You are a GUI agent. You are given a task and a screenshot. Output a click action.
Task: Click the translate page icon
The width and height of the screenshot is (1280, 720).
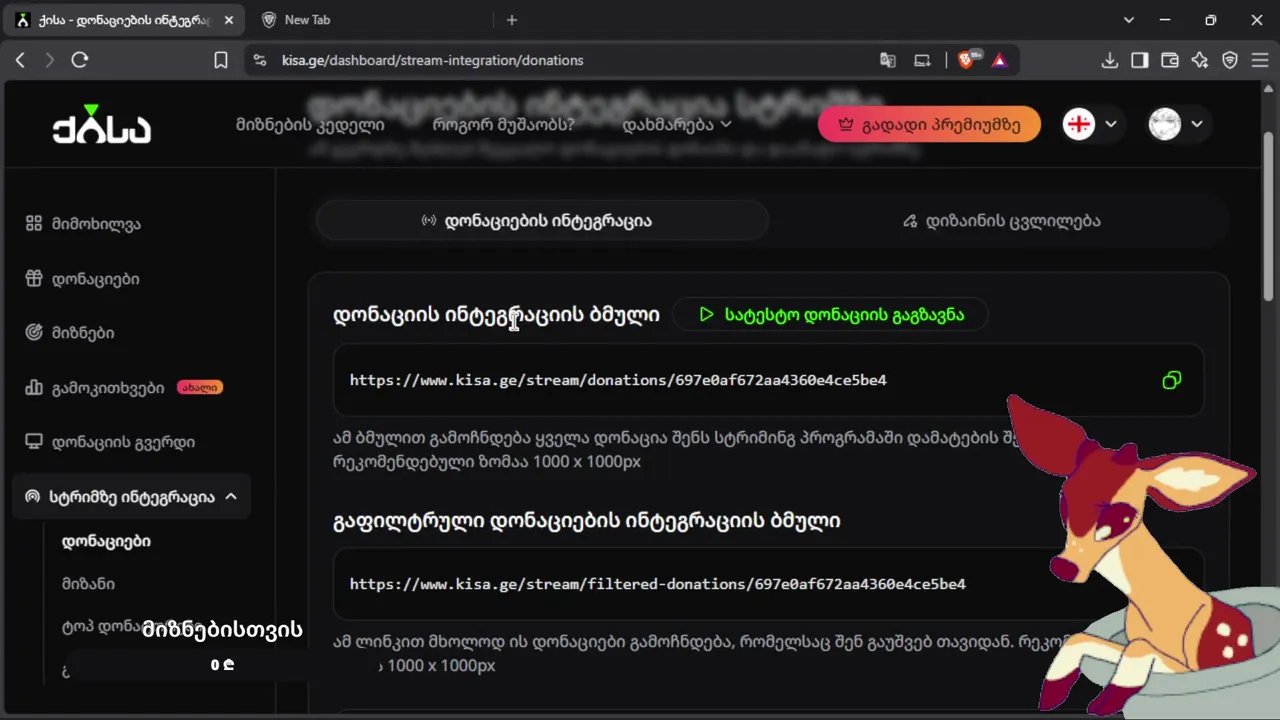[887, 60]
